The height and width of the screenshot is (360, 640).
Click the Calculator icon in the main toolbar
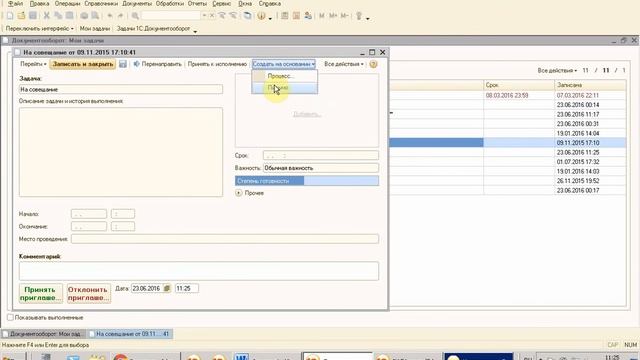click(x=285, y=16)
